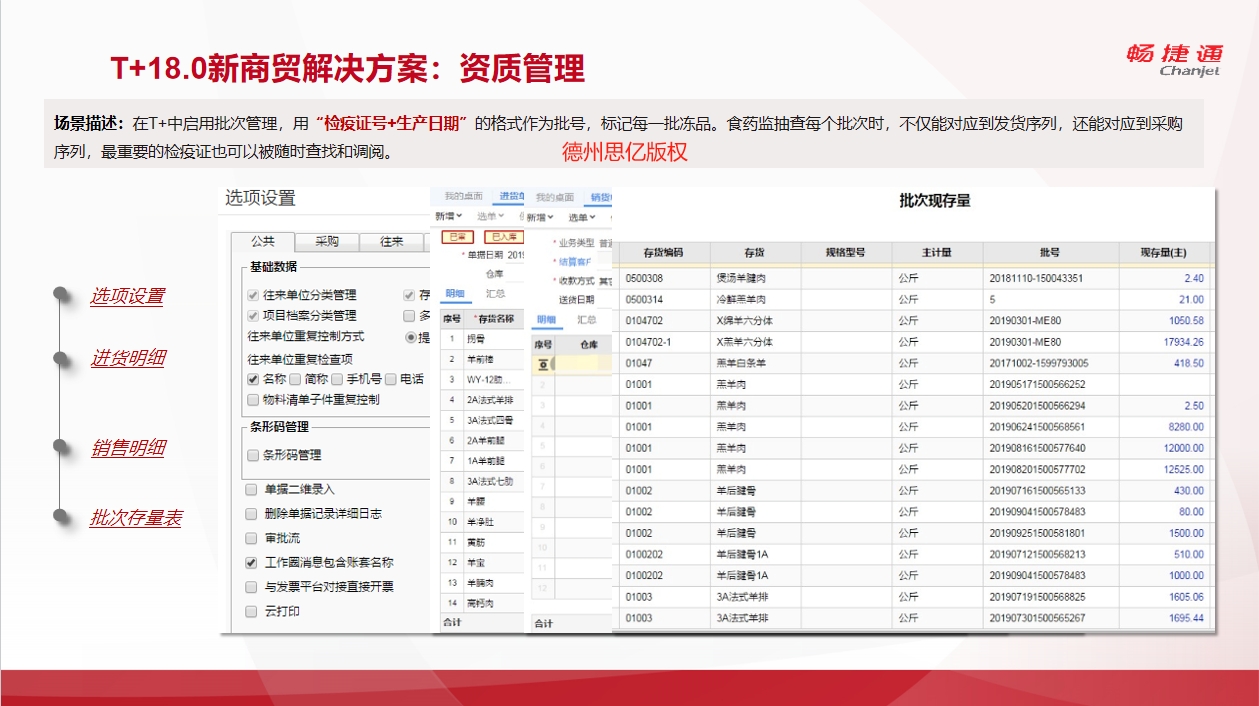
Task: Open the 销售明细 link
Action: (127, 448)
